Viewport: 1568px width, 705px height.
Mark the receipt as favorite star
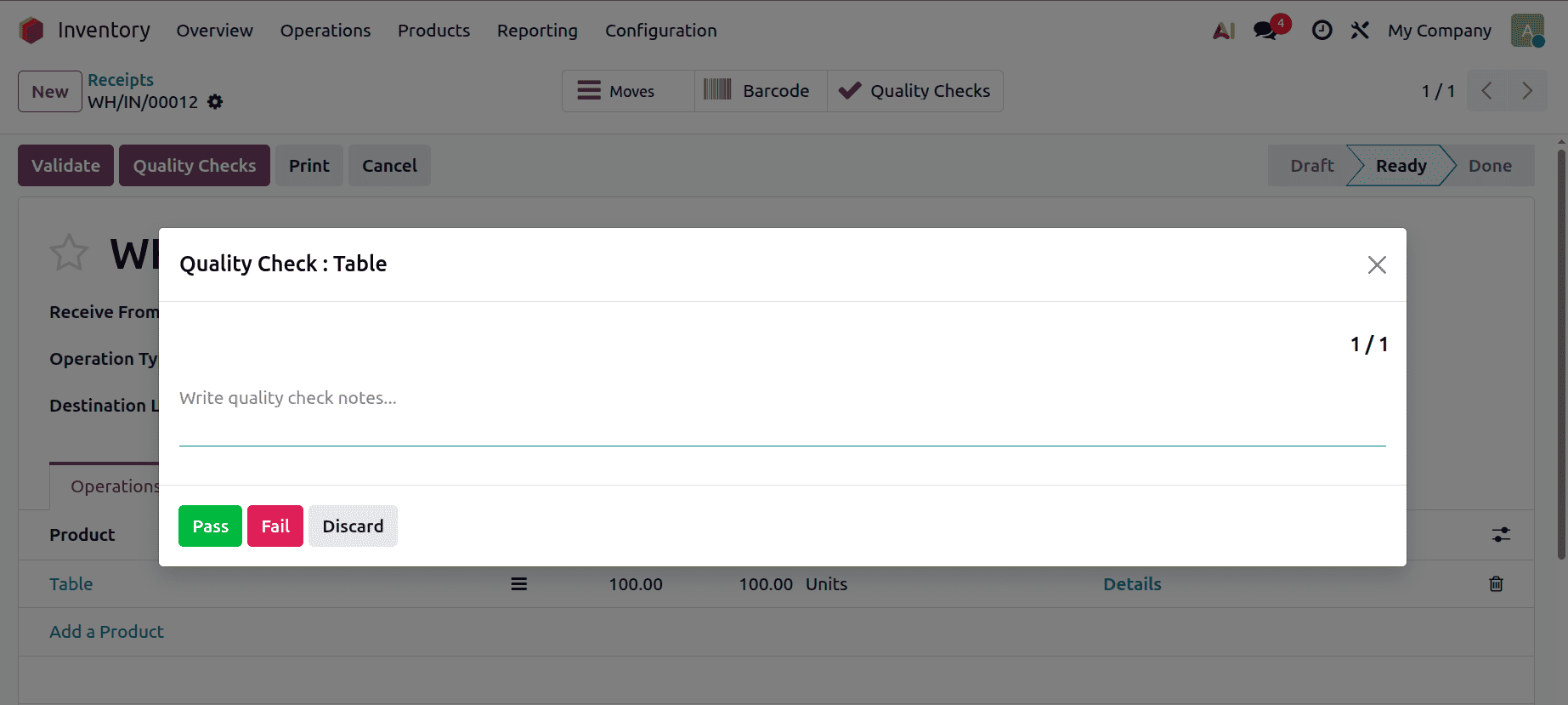pos(69,253)
